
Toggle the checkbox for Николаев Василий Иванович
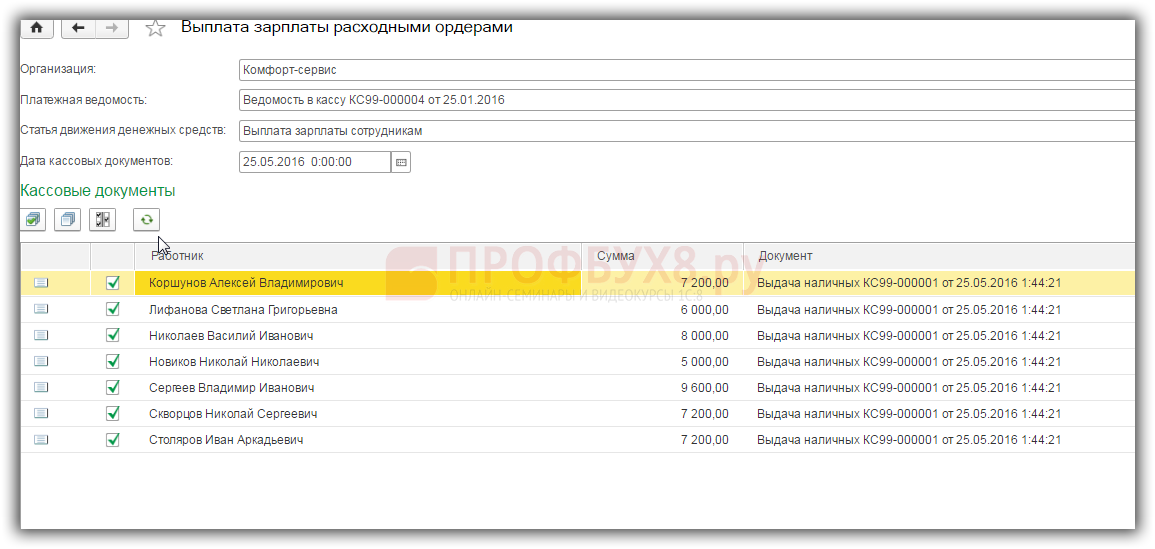tap(113, 335)
